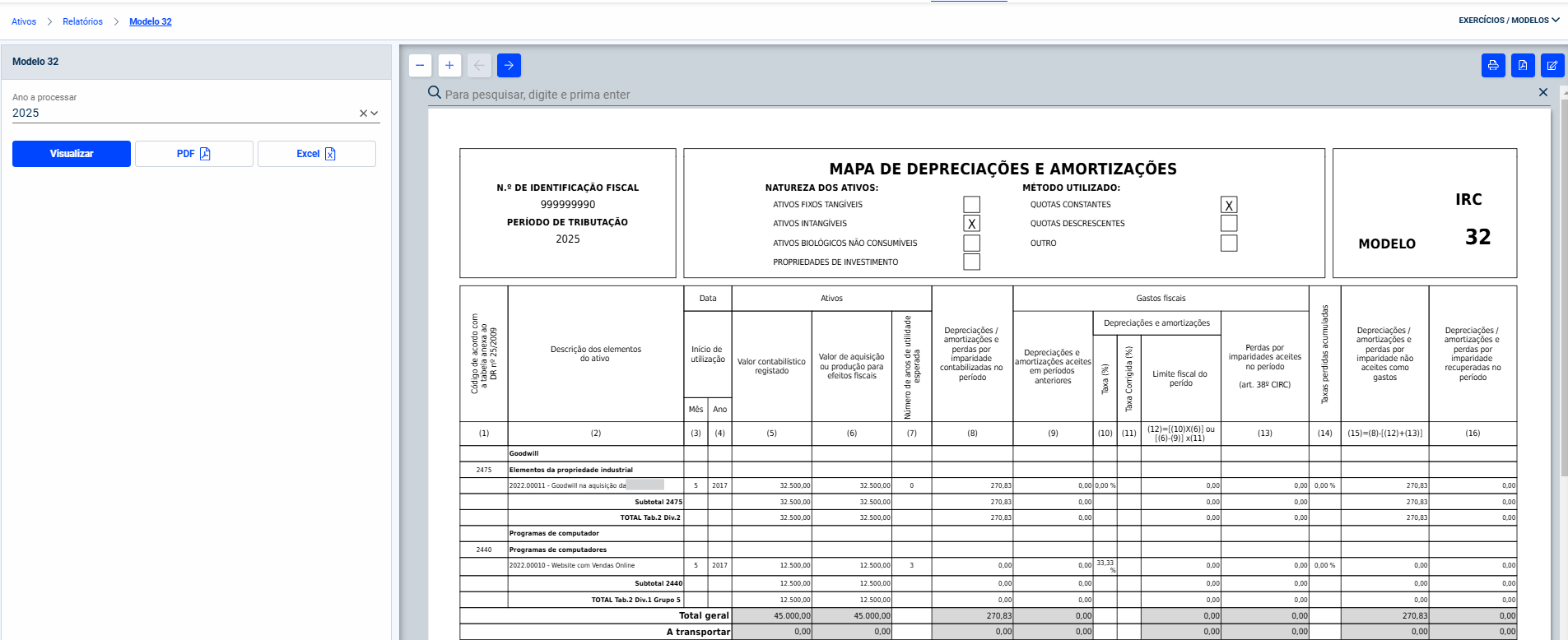Image resolution: width=1568 pixels, height=640 pixels.
Task: Click the search magnifier icon
Action: 435,93
